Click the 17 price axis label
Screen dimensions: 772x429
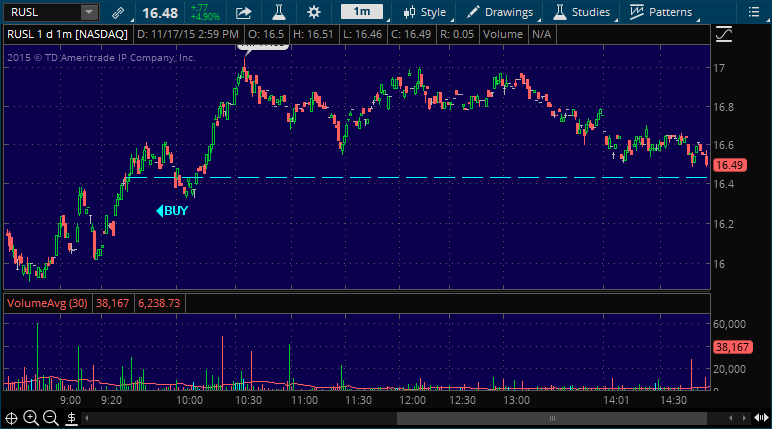pyautogui.click(x=719, y=68)
